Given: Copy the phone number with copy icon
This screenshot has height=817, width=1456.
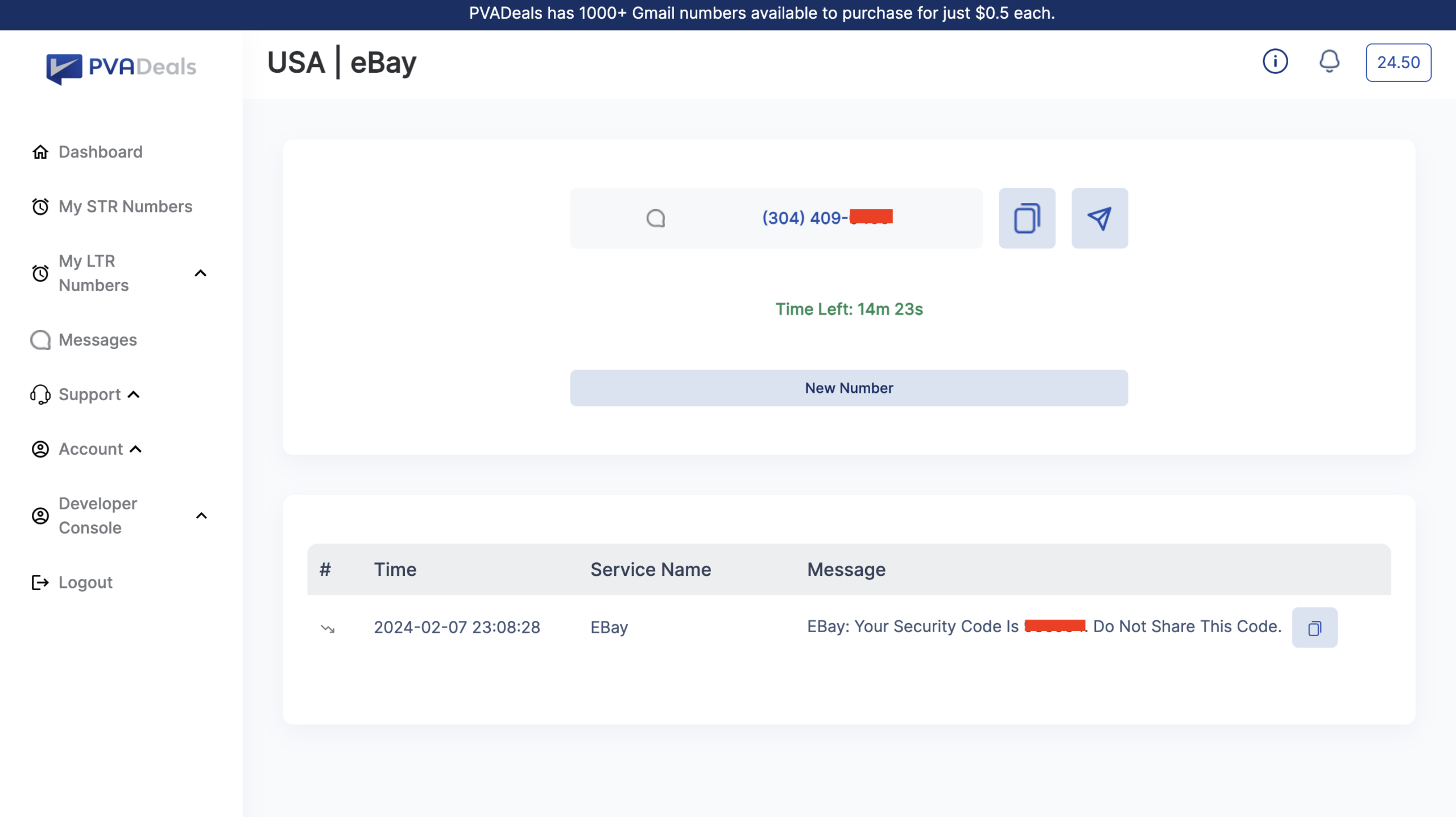Looking at the screenshot, I should 1027,218.
